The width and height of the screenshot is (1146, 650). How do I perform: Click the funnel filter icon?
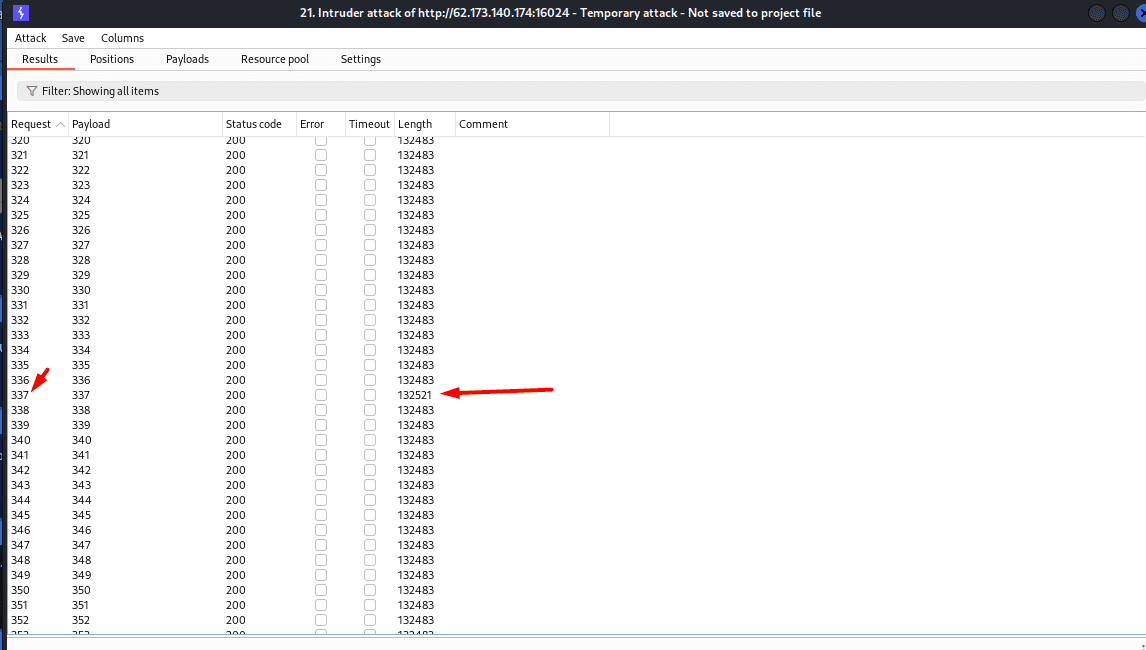pos(31,91)
